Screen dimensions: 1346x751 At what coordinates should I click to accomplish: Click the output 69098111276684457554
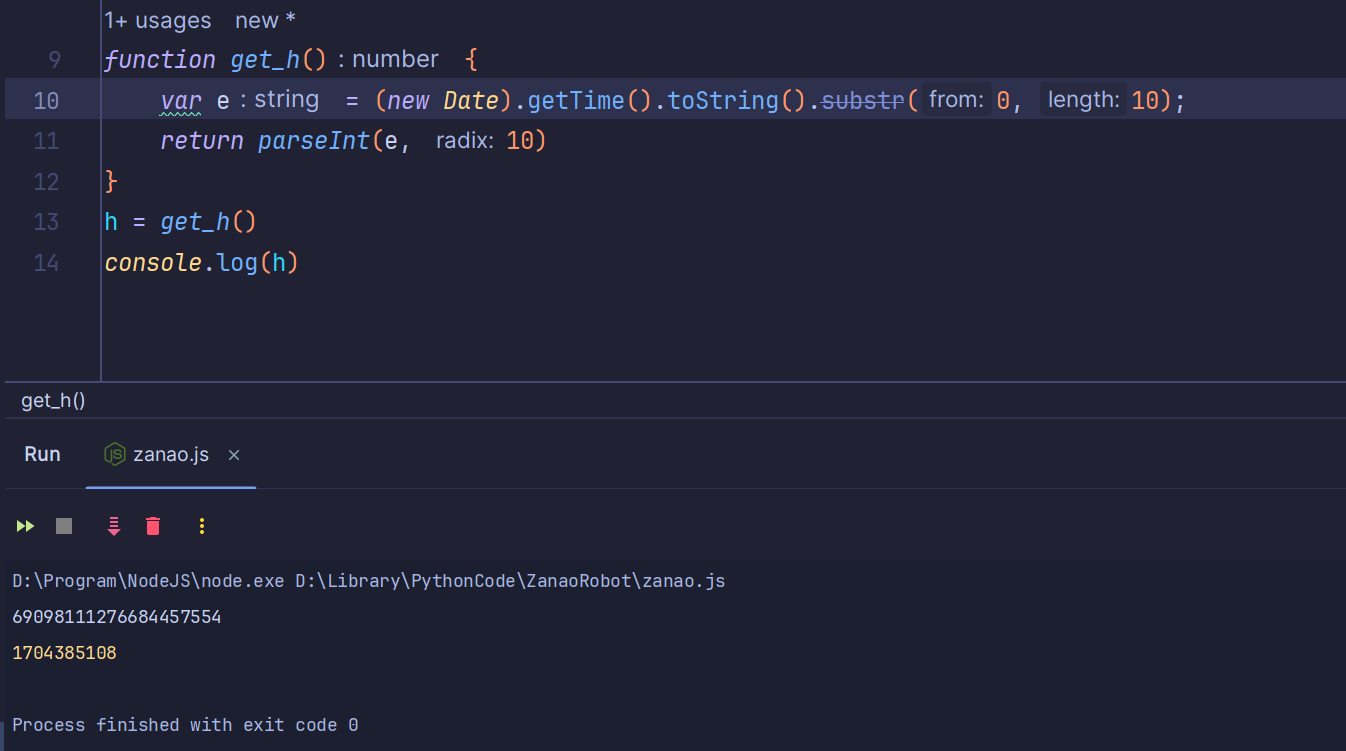coord(117,617)
